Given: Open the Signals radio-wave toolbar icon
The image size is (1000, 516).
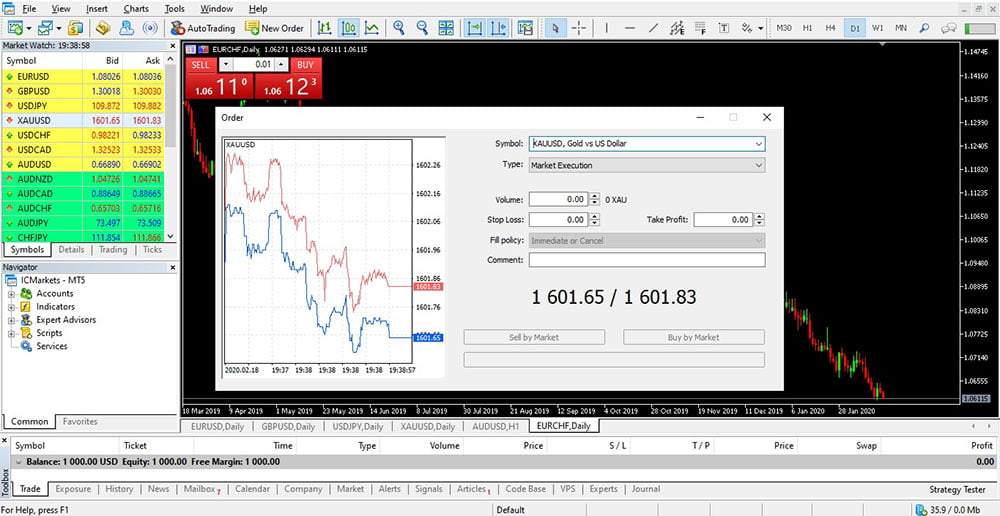Looking at the screenshot, I should click(x=150, y=28).
